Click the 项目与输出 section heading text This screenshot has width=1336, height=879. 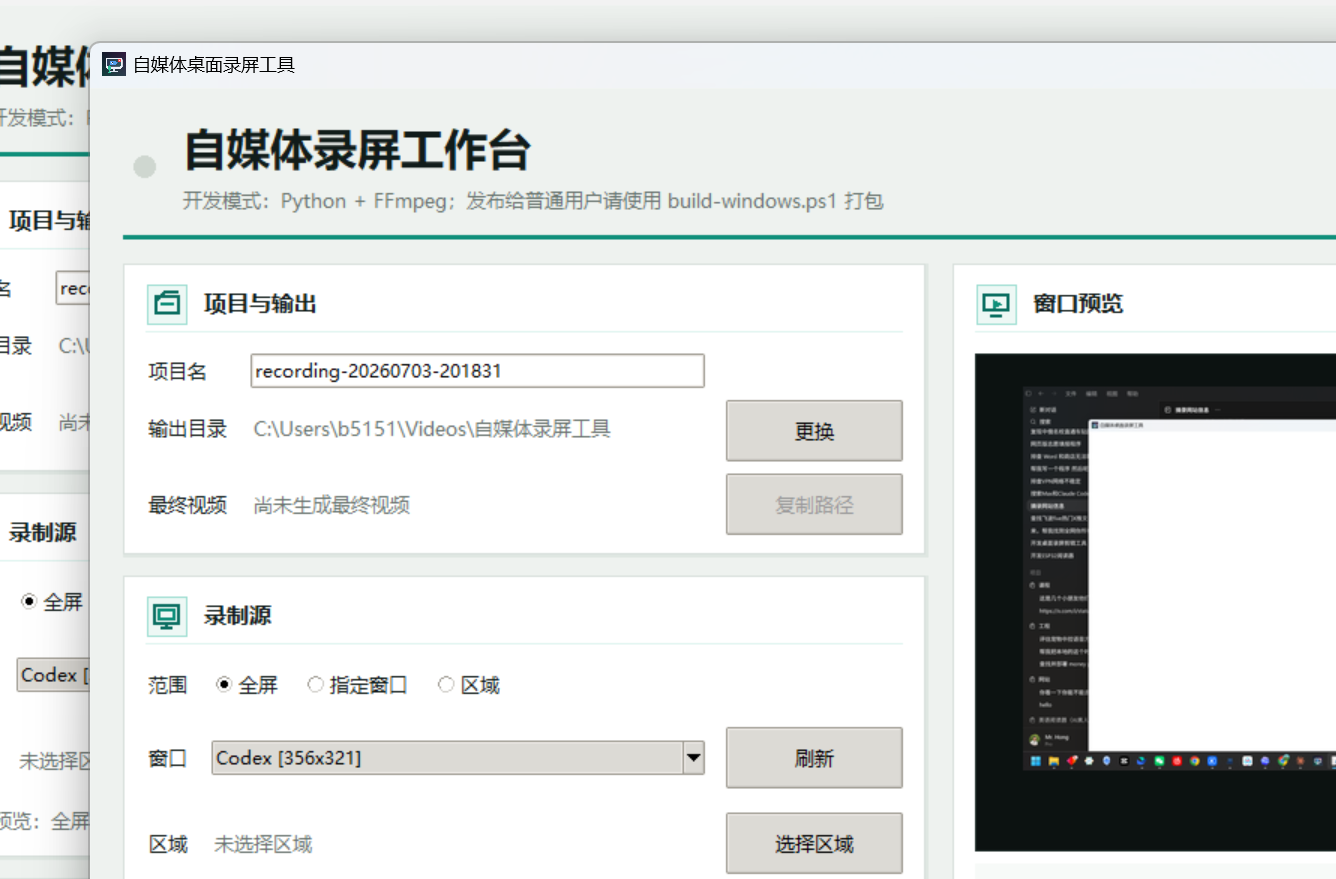click(260, 304)
